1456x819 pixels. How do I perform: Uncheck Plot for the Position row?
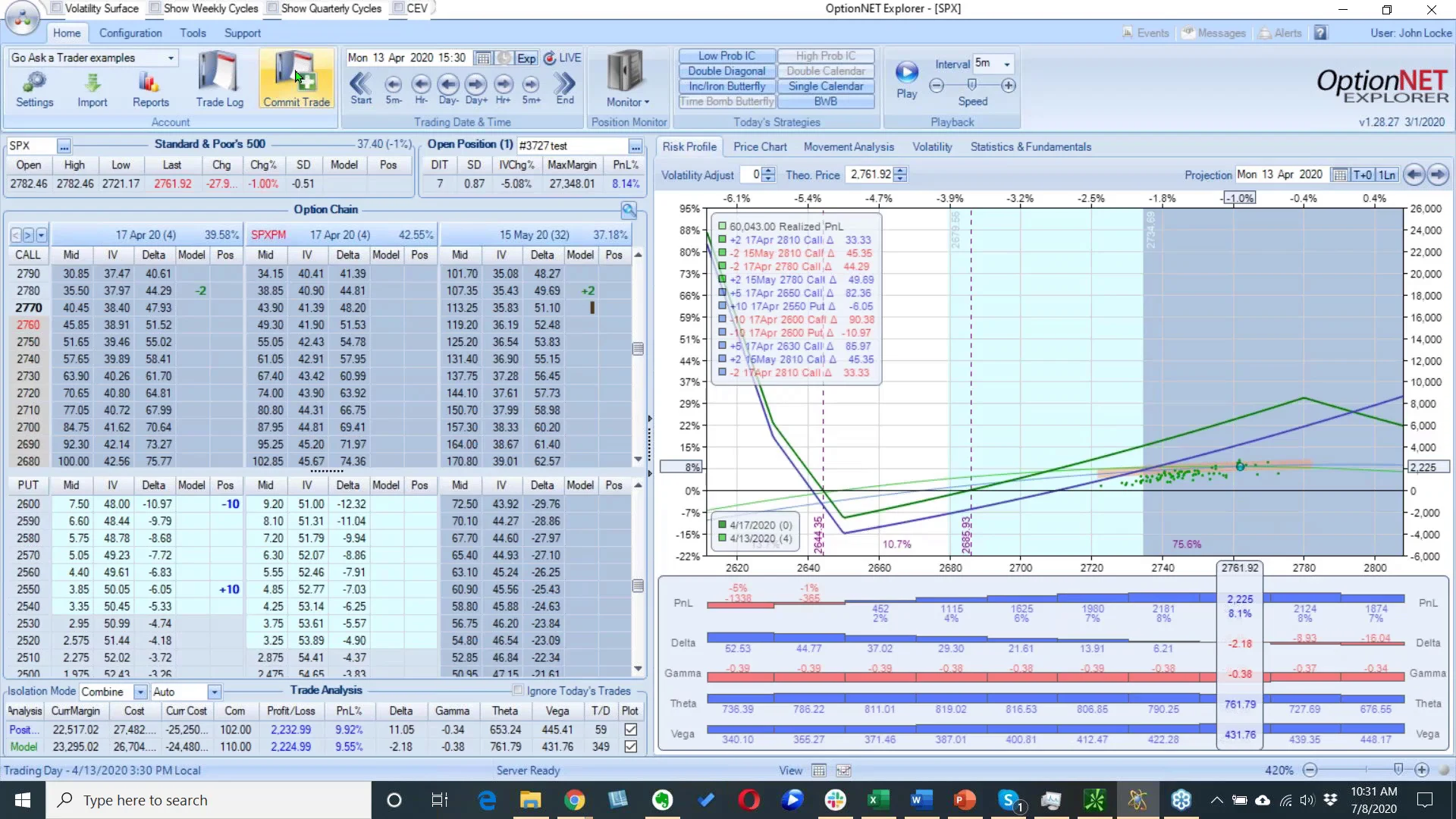coord(630,730)
